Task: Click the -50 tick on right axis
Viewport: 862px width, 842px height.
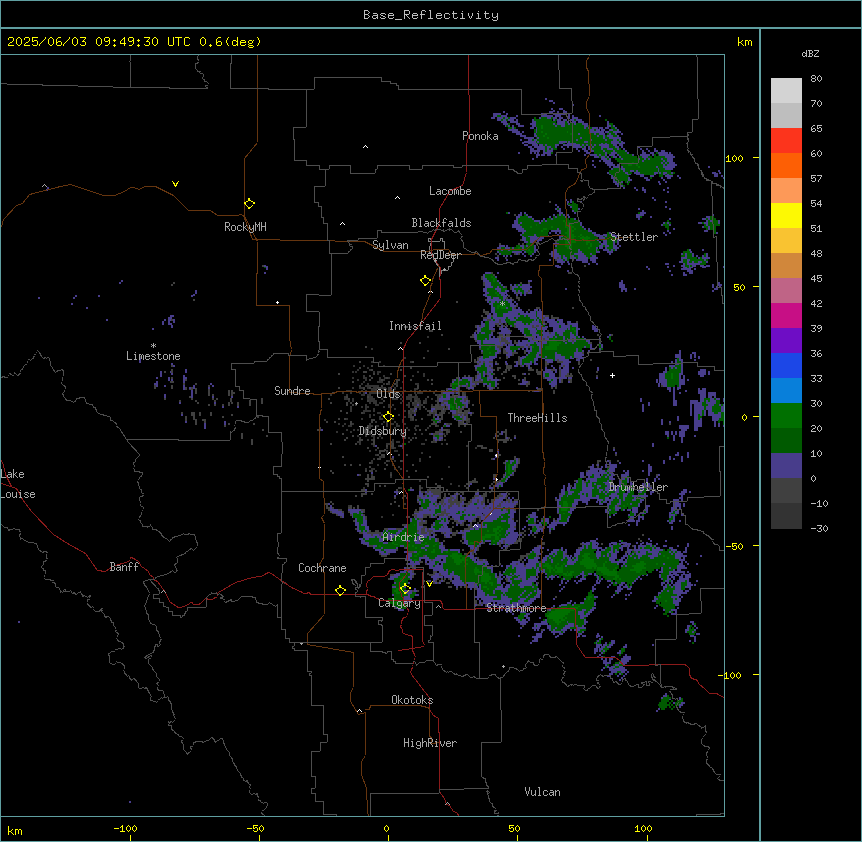Action: 734,546
